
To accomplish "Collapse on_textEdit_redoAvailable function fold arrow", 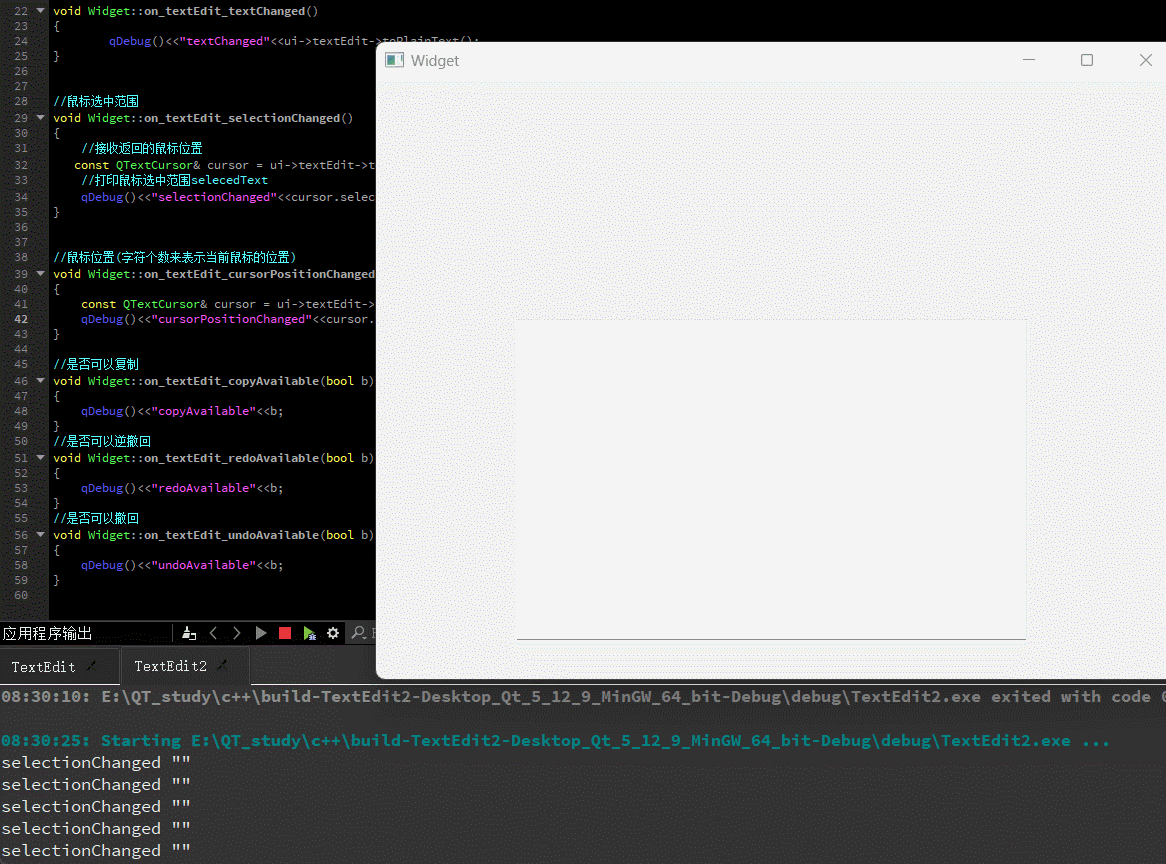I will coord(40,458).
